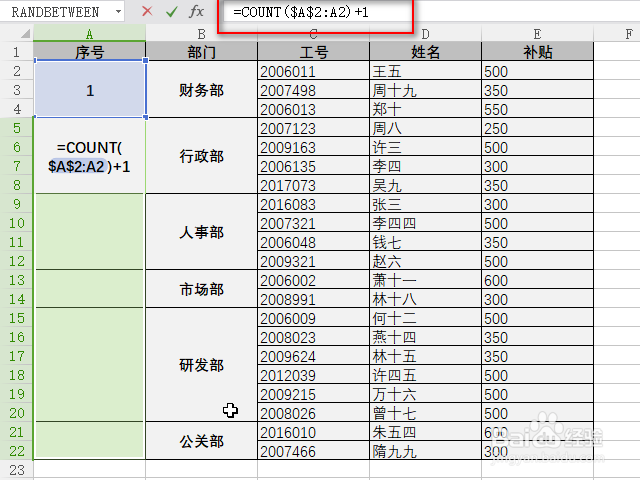The image size is (640, 480).
Task: Select name cell 万十六
Action: 425,394
